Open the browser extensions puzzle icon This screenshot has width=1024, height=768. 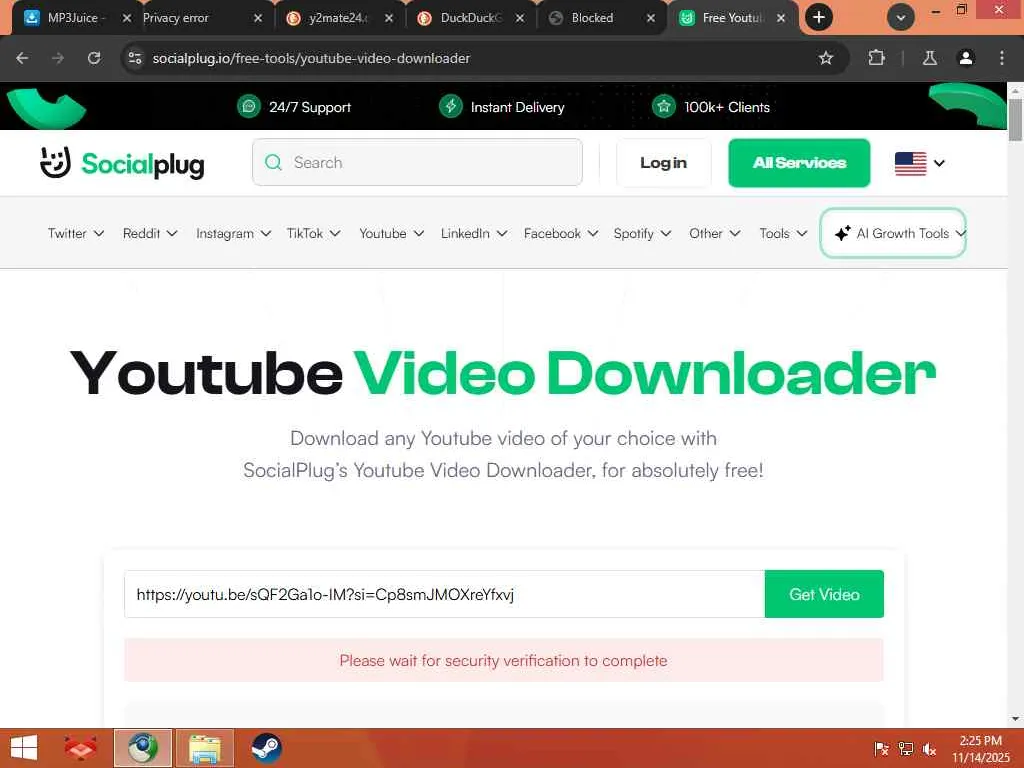point(876,58)
